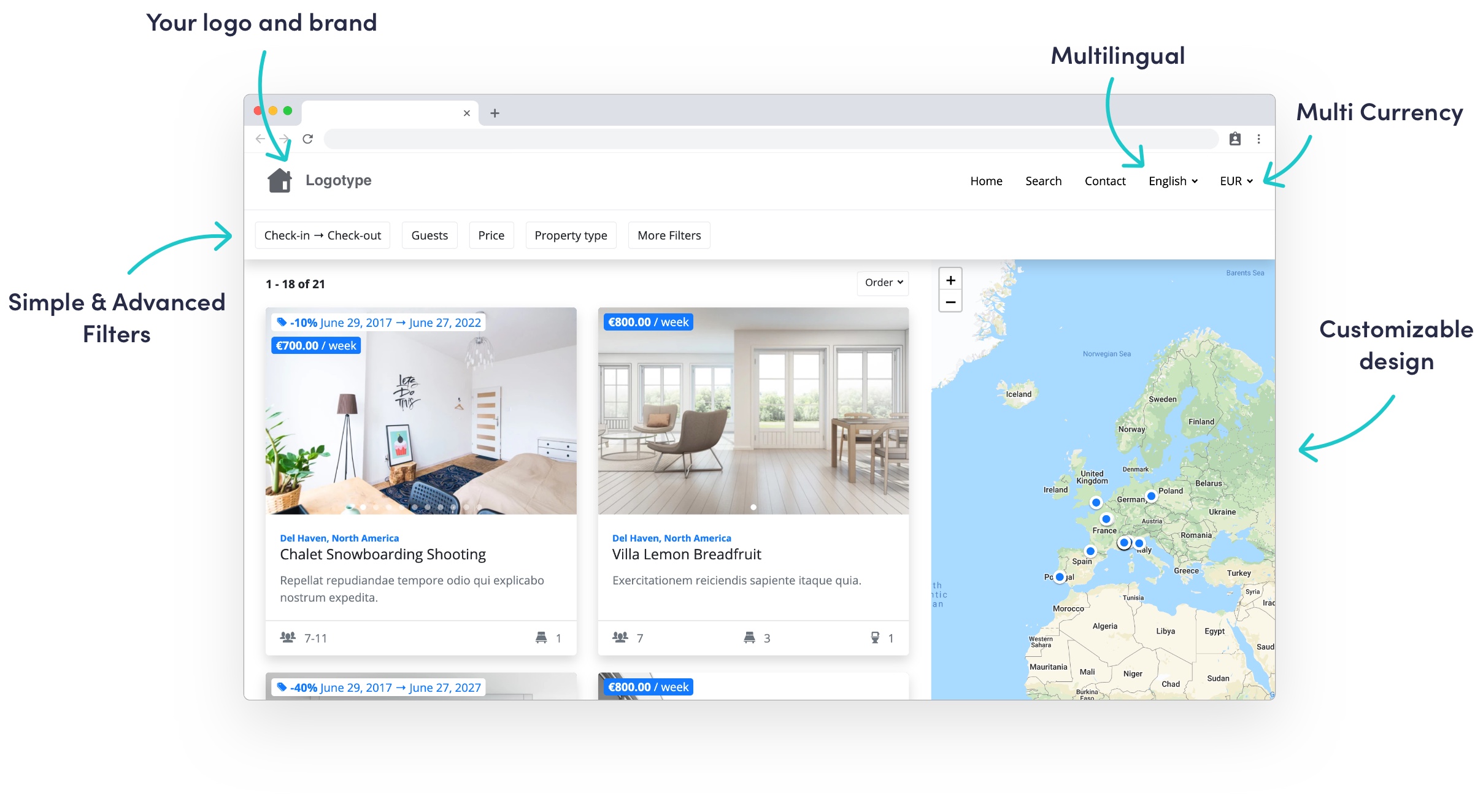Viewport: 1475px width, 812px height.
Task: Click the map marker in Portugal
Action: (1060, 576)
